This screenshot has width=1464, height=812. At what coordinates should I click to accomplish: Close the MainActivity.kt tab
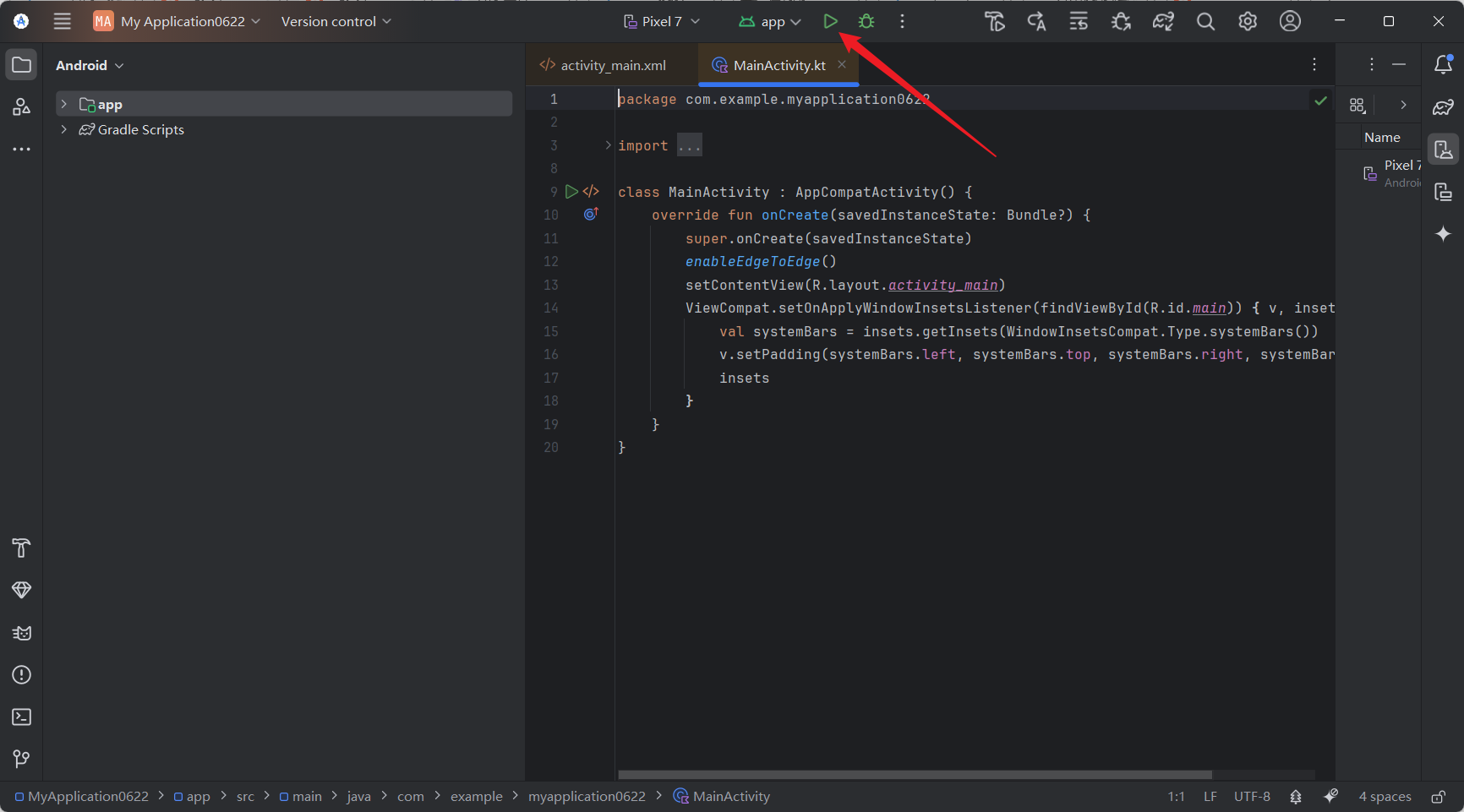pos(842,64)
